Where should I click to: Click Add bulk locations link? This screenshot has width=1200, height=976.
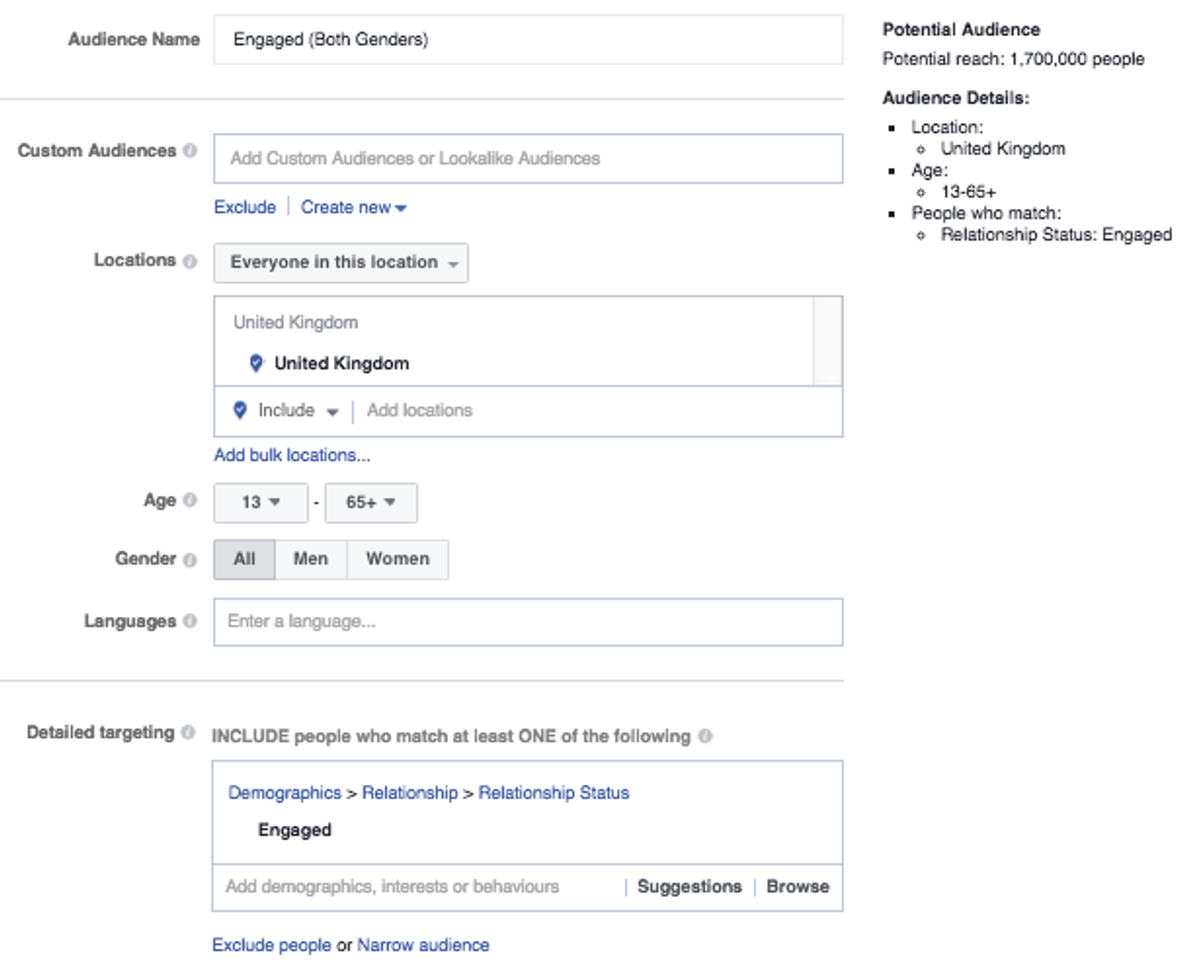pos(292,455)
